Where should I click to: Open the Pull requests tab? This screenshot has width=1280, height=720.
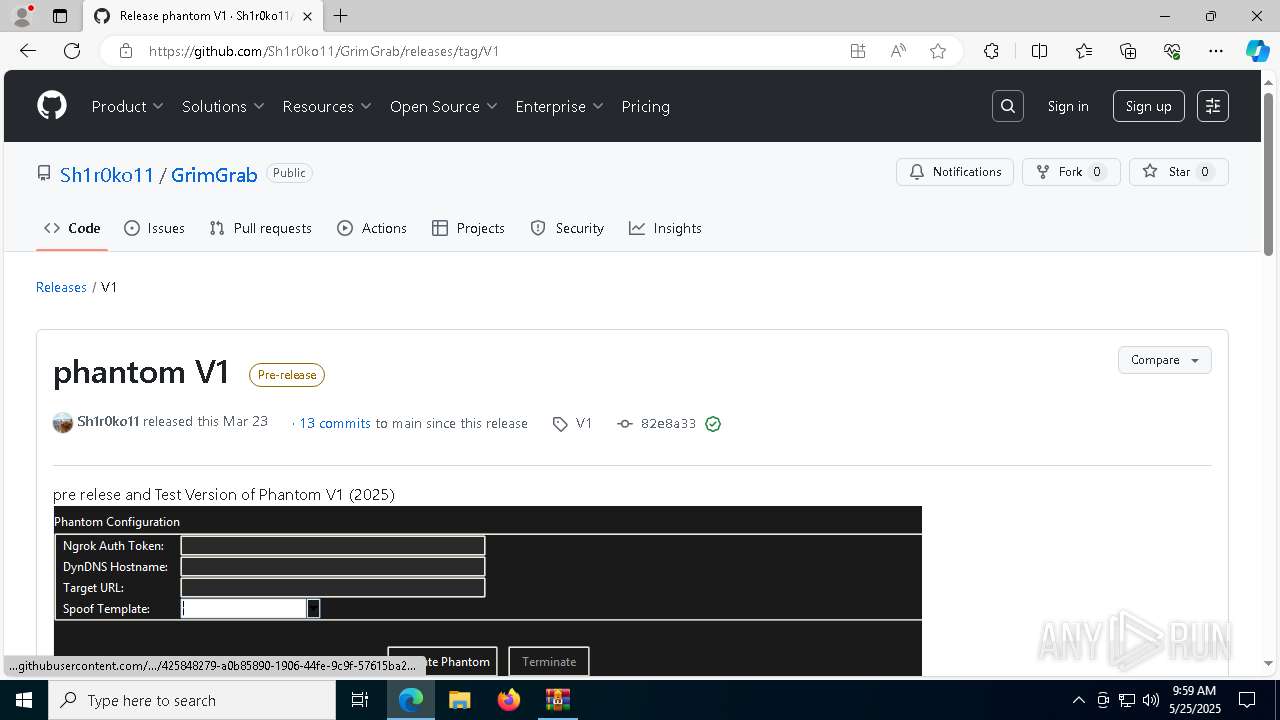point(261,228)
